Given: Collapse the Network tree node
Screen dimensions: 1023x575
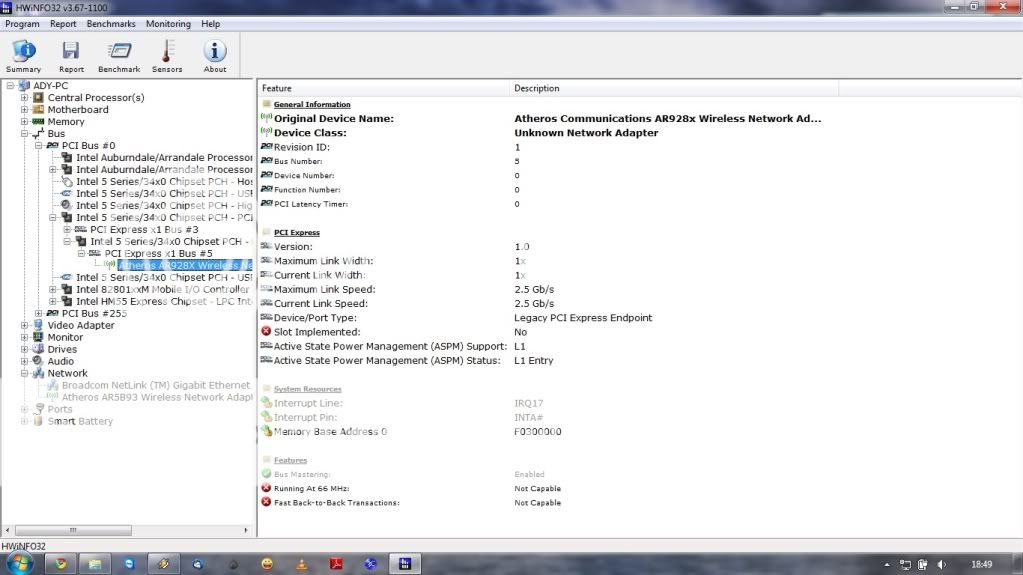Looking at the screenshot, I should point(24,373).
